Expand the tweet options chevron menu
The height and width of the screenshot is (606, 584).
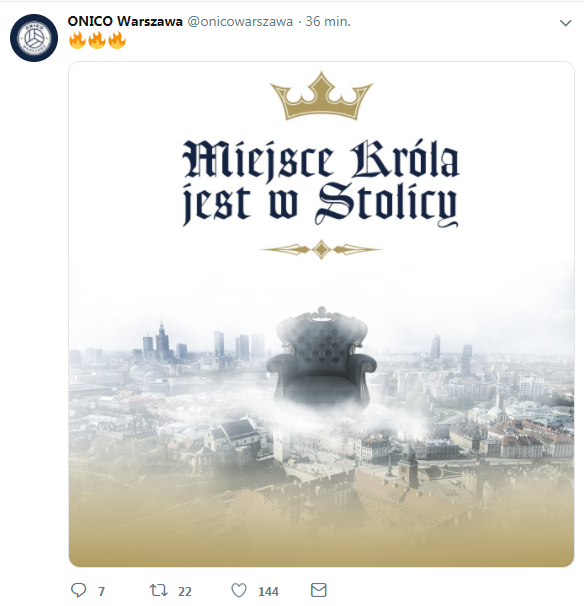point(565,23)
